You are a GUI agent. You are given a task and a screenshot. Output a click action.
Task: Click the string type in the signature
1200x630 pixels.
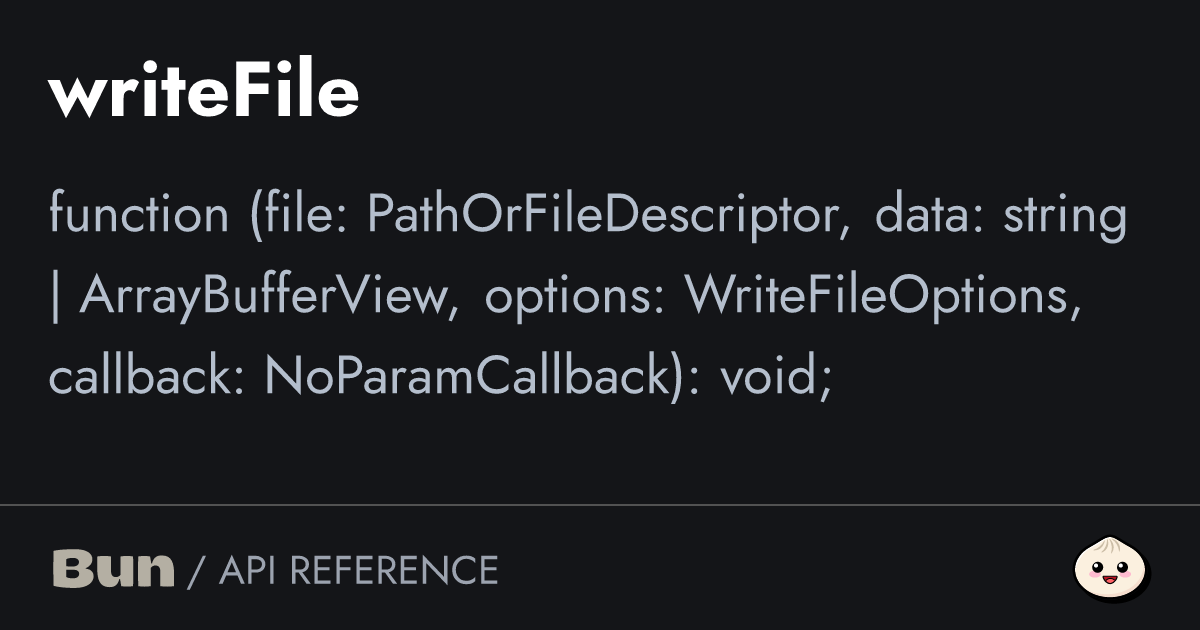tap(1063, 214)
